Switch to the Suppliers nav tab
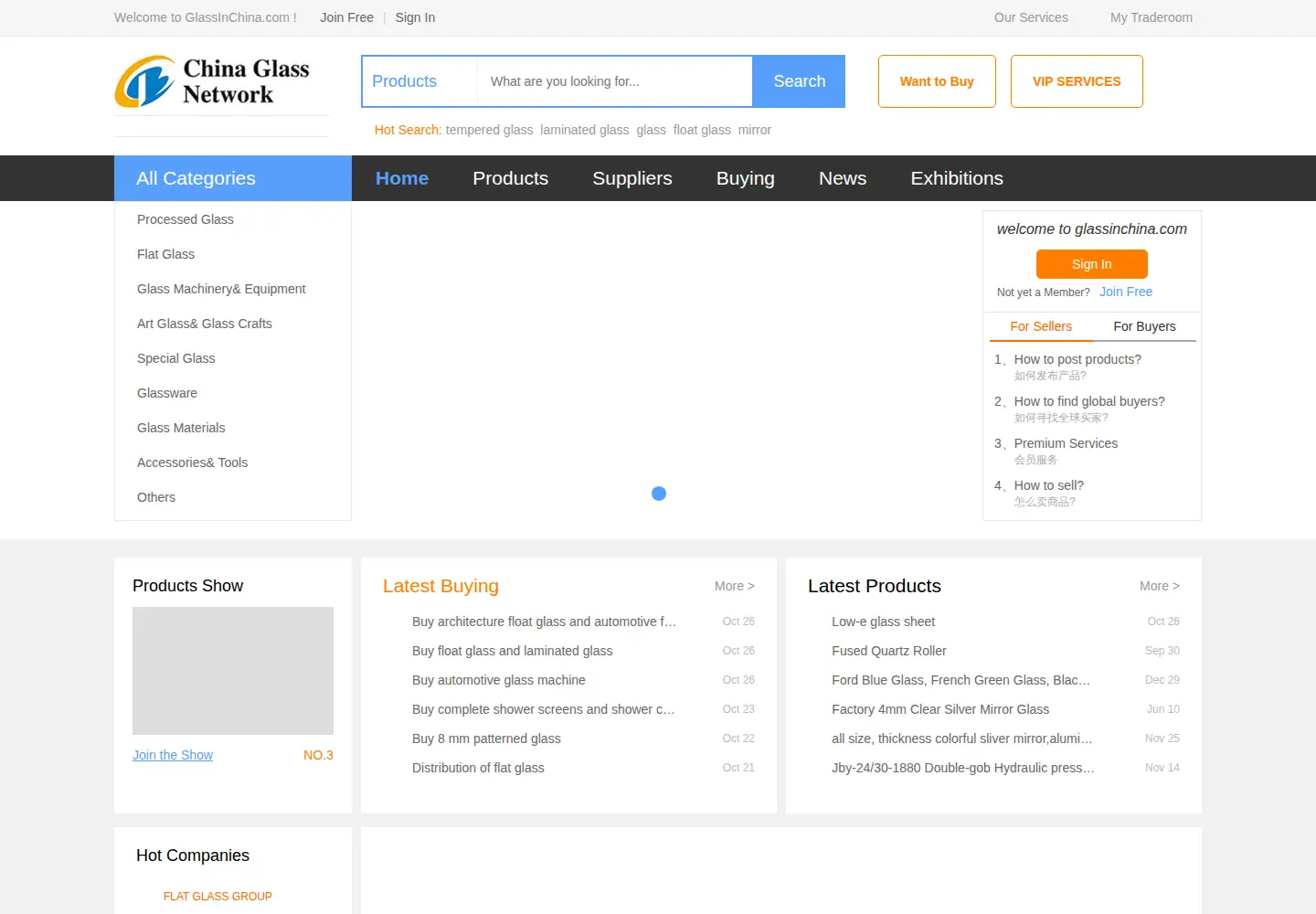This screenshot has width=1316, height=914. [632, 178]
